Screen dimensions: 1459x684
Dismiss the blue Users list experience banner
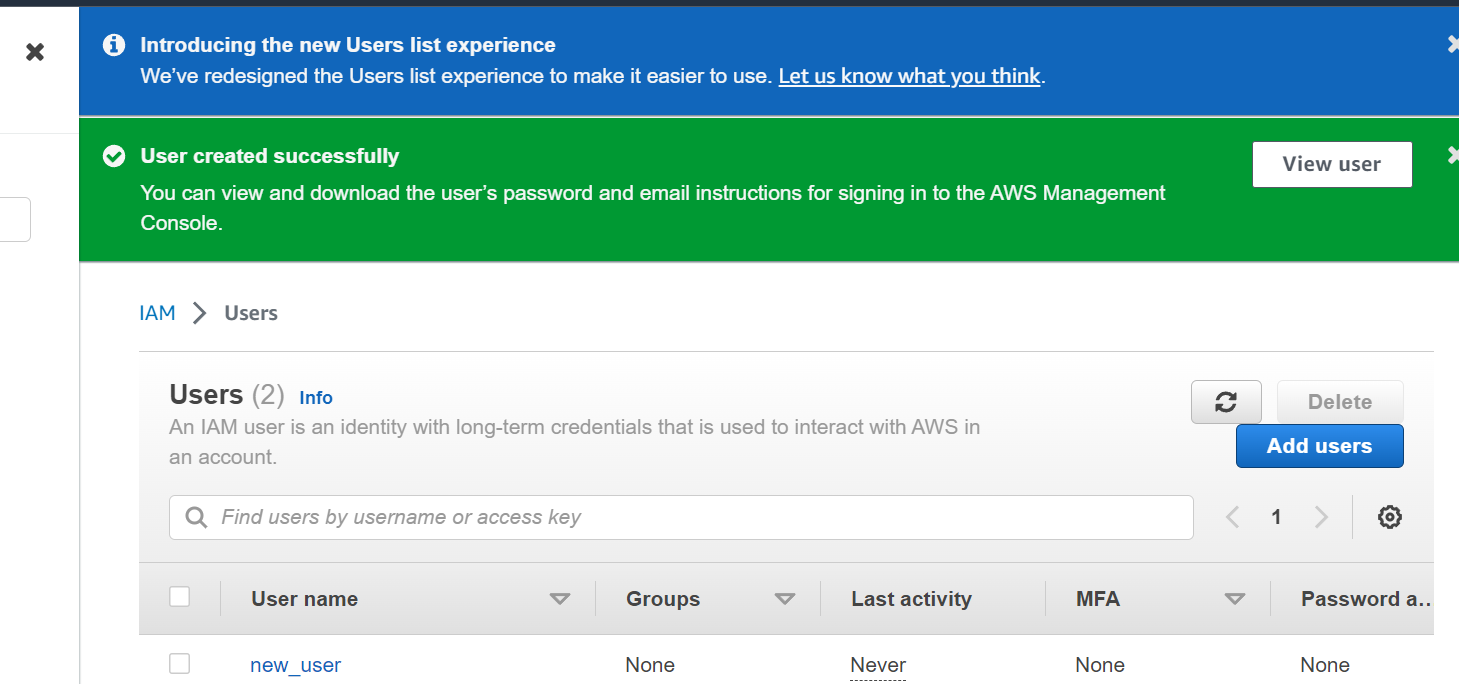(x=1452, y=44)
